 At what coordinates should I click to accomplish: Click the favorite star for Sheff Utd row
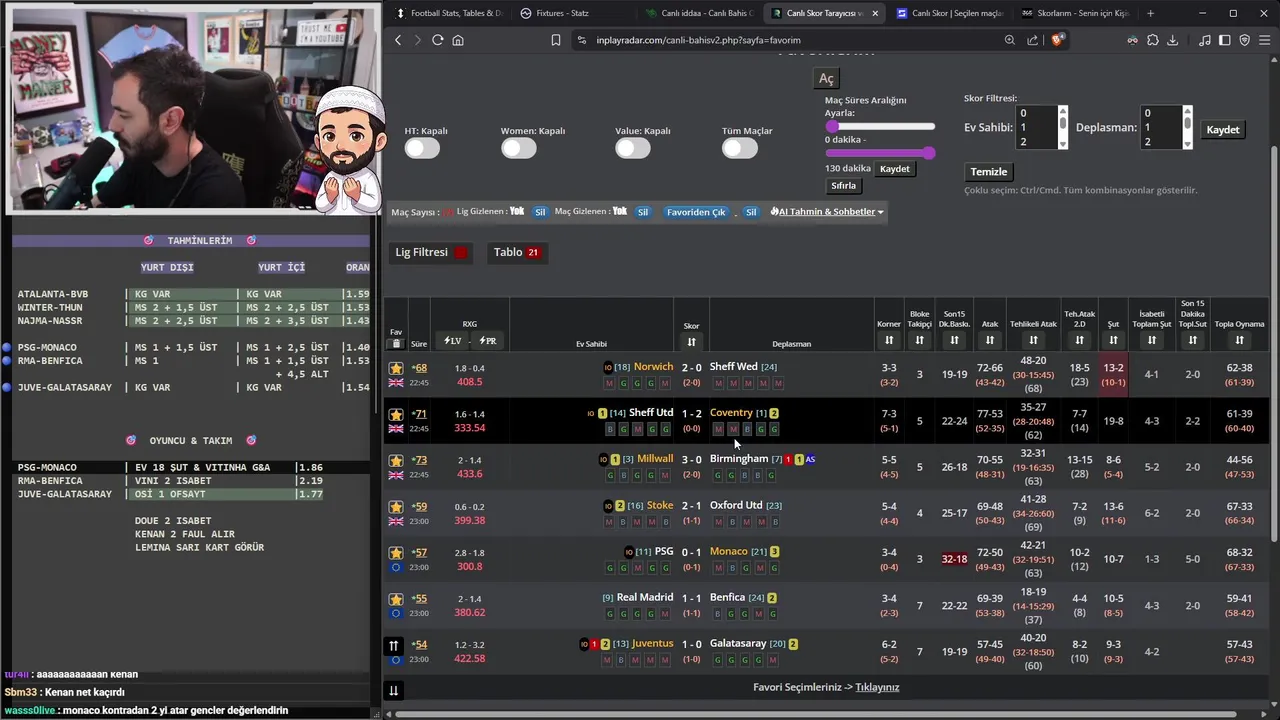(x=396, y=414)
